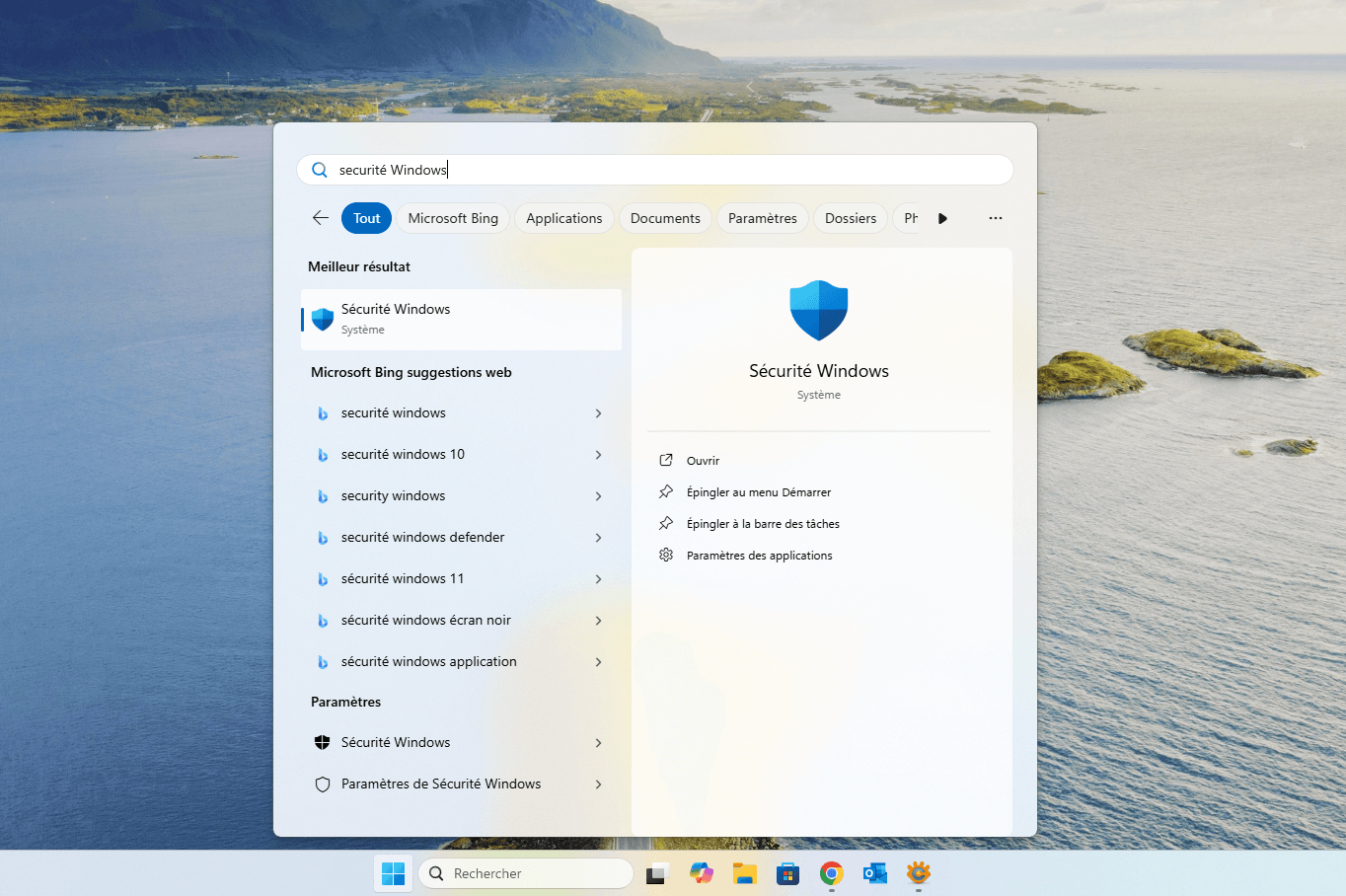Expand the 'security windows' suggestion chevron

pos(598,496)
